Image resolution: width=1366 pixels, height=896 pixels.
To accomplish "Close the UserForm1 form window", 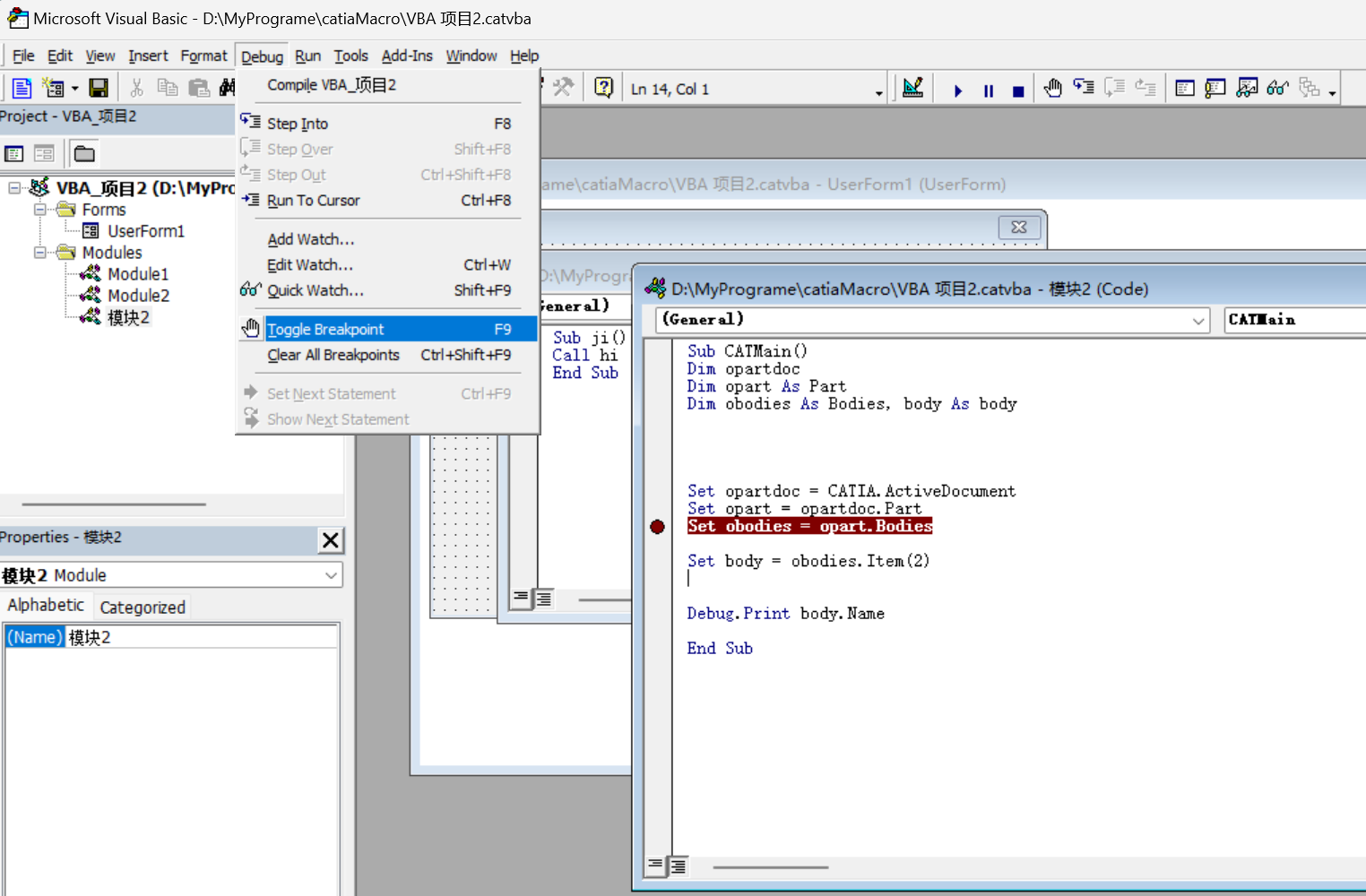I will 1019,228.
